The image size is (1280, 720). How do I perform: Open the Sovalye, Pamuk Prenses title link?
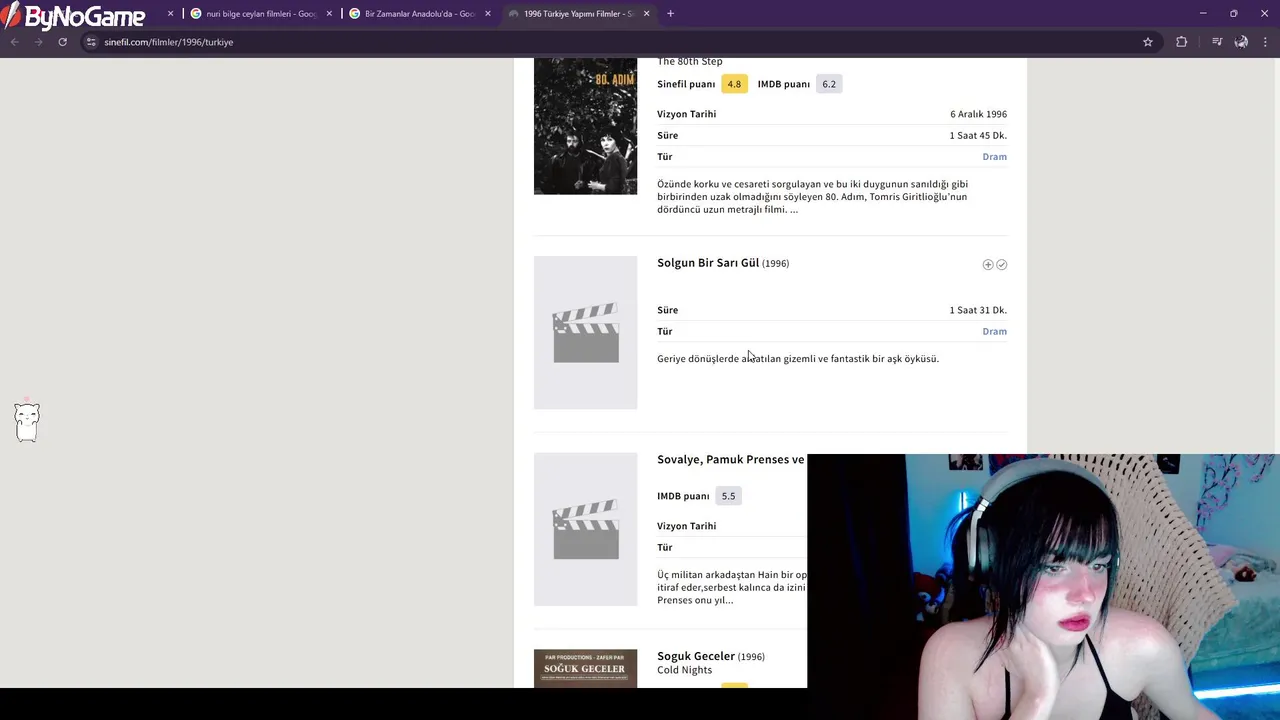[x=731, y=460]
